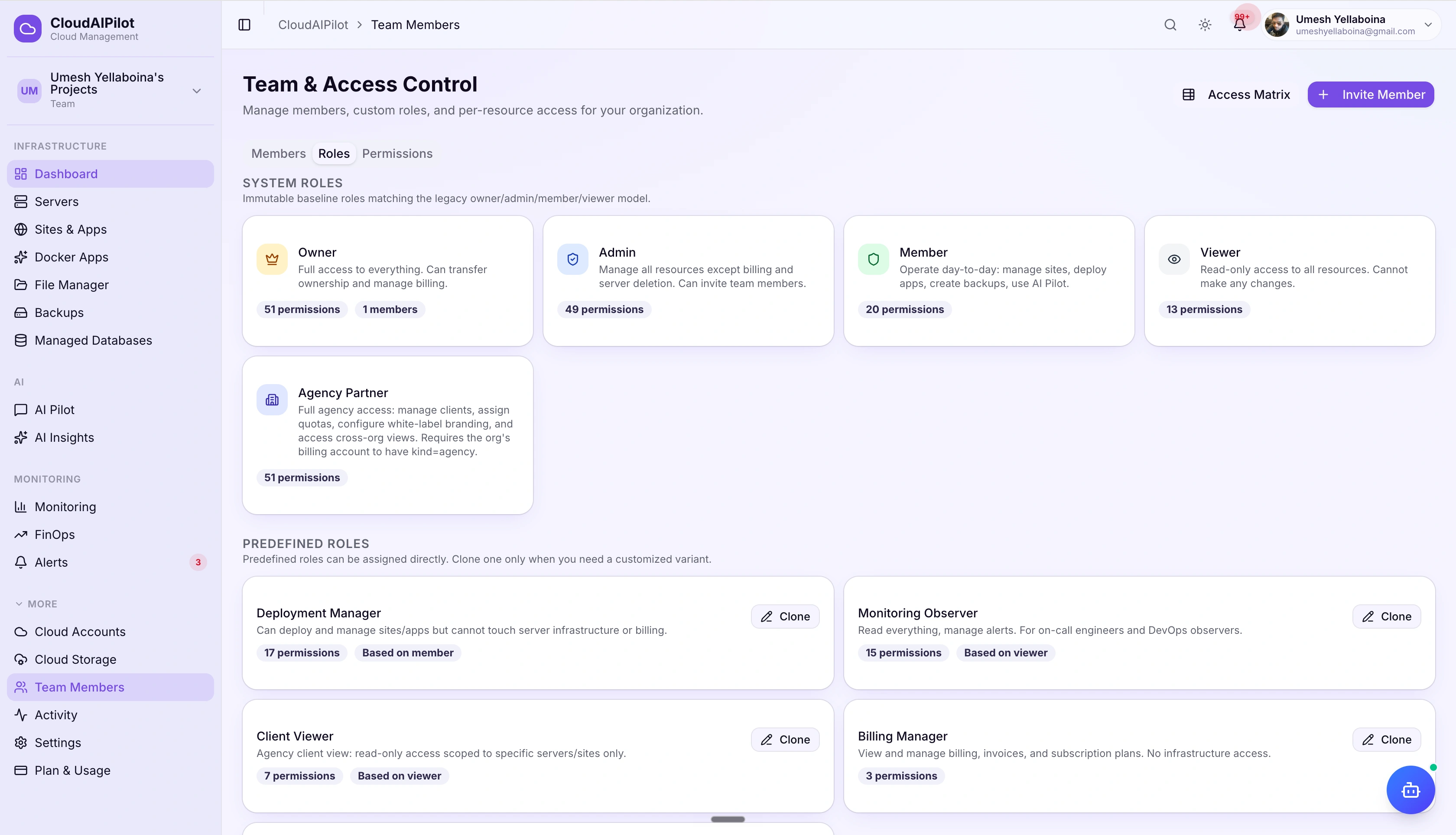Click Agency Partner's 51 permissions badge
1456x835 pixels.
tap(302, 478)
